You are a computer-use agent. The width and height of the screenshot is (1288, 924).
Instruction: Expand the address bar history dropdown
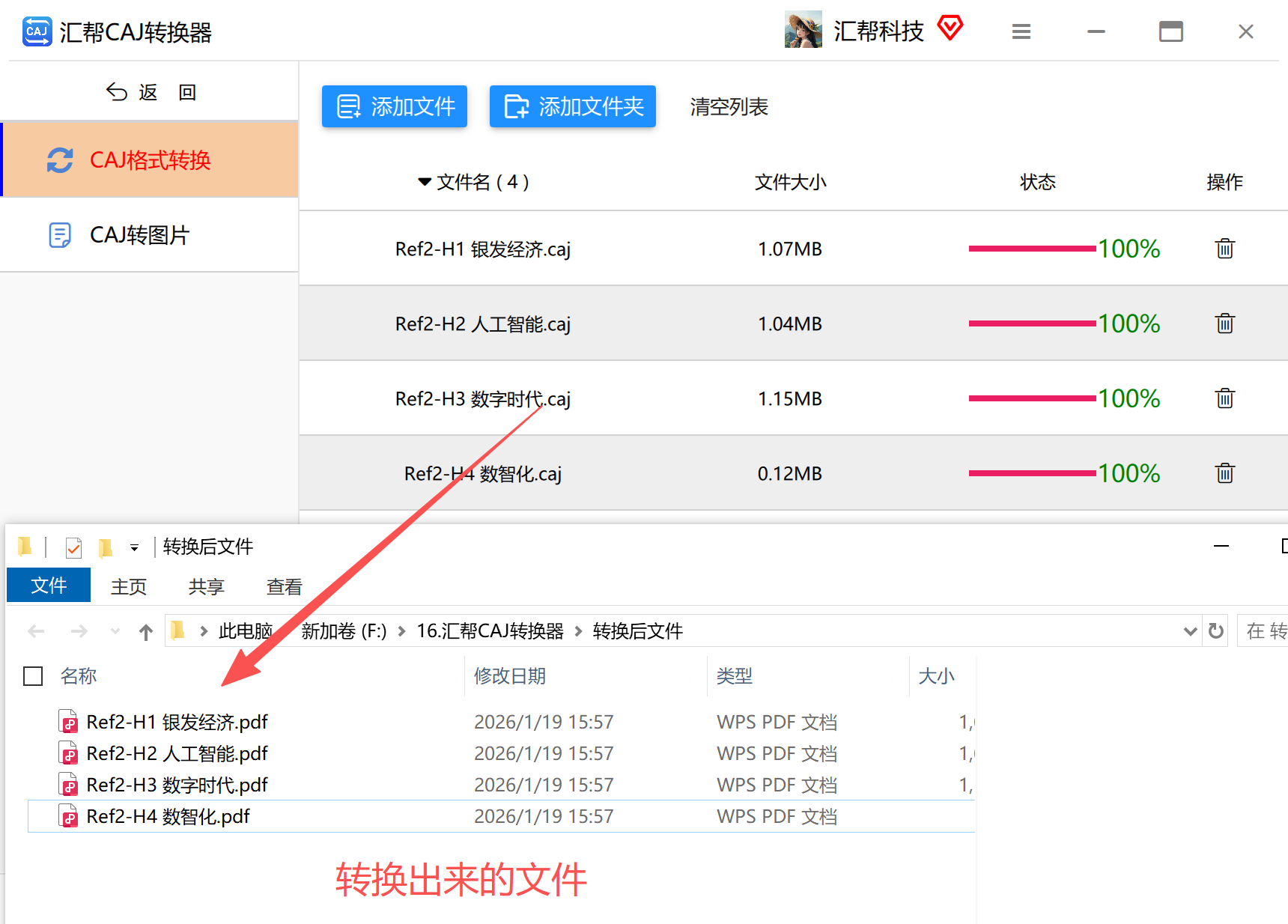[1190, 631]
